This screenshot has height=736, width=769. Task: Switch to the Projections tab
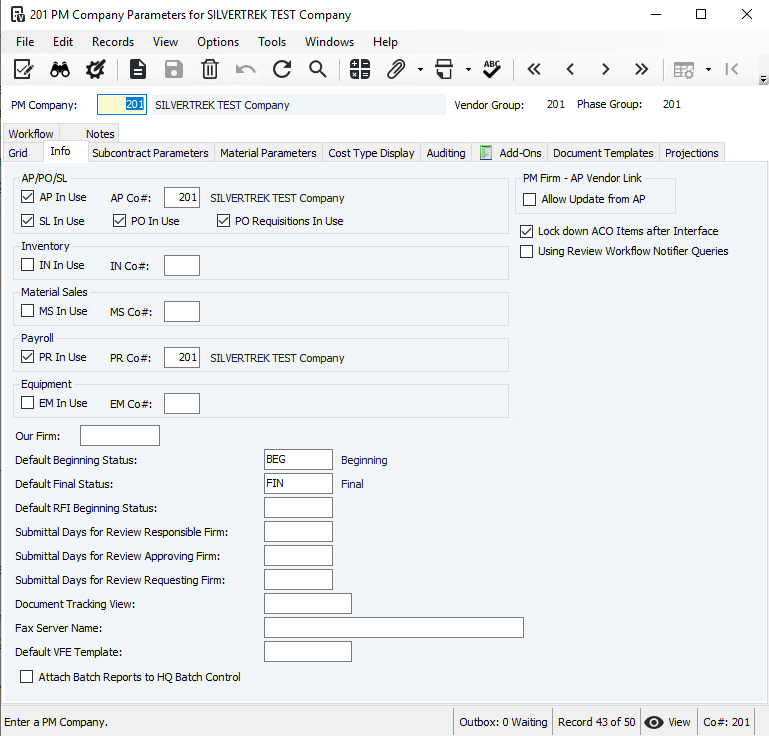(x=692, y=153)
